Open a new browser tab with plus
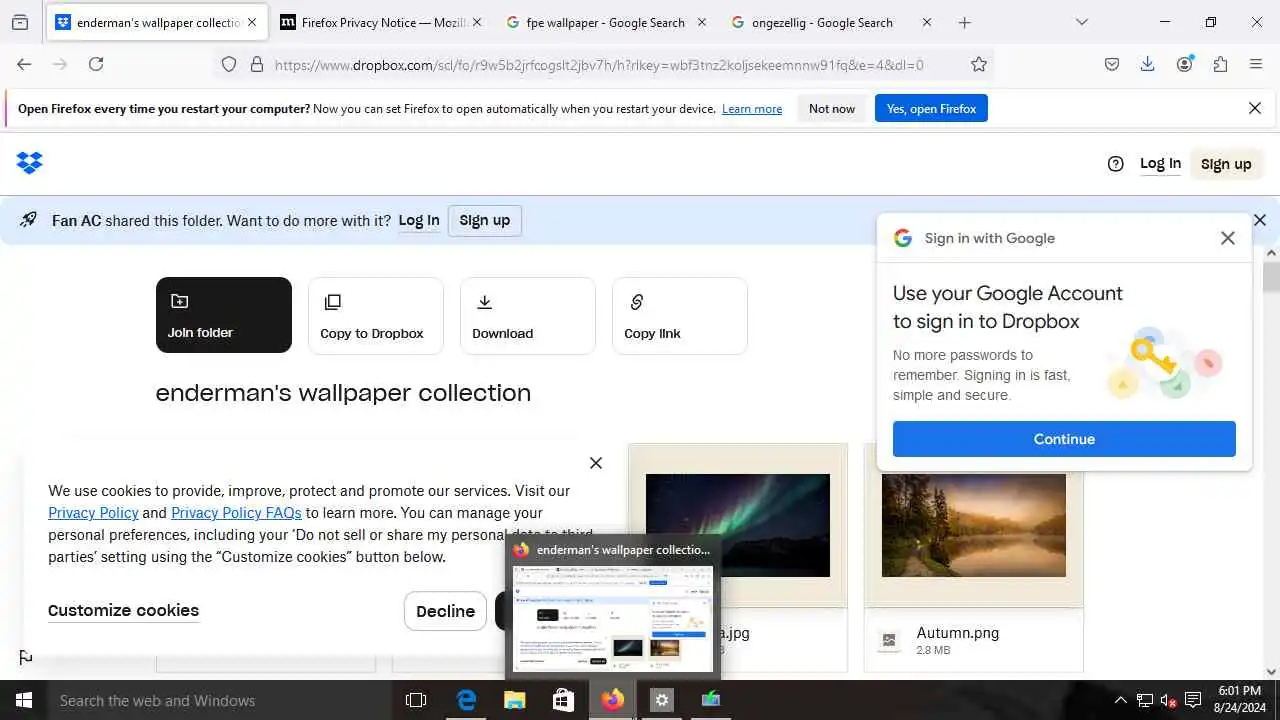 point(965,22)
